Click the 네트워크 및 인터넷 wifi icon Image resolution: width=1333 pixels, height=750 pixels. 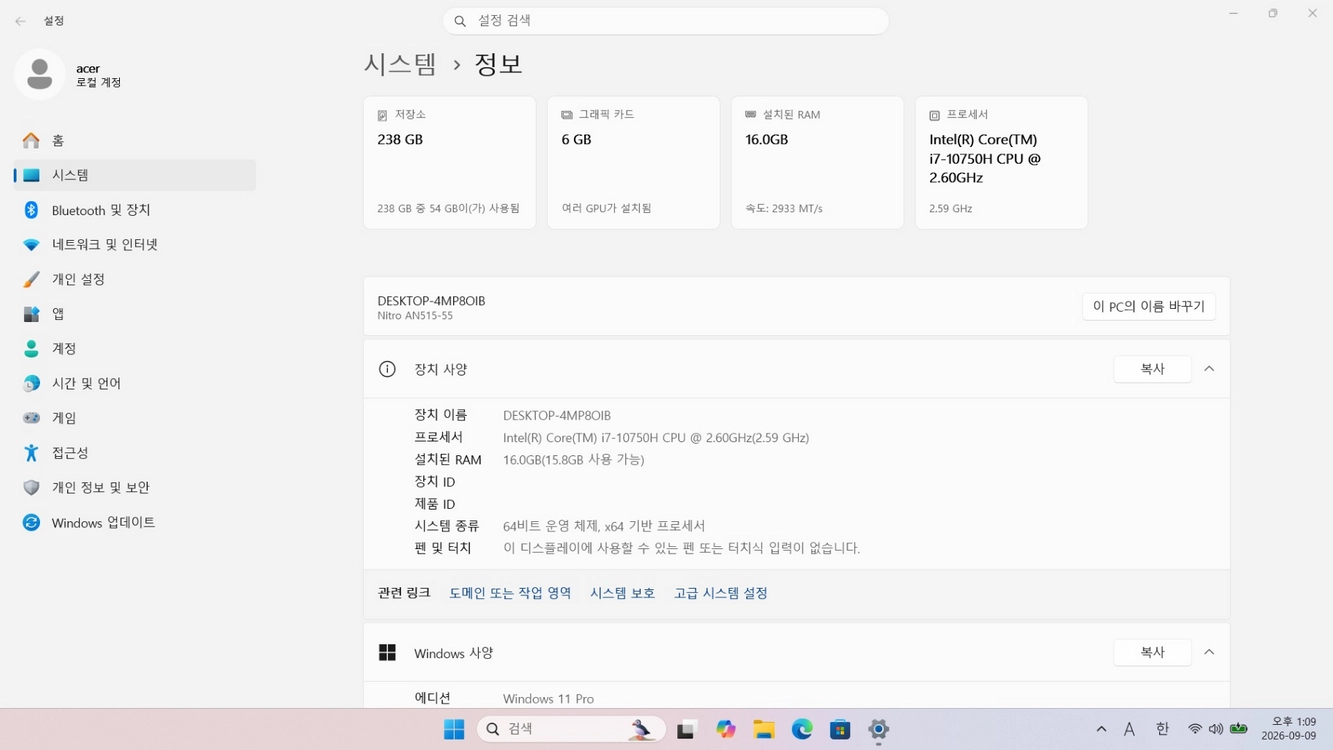click(x=32, y=245)
